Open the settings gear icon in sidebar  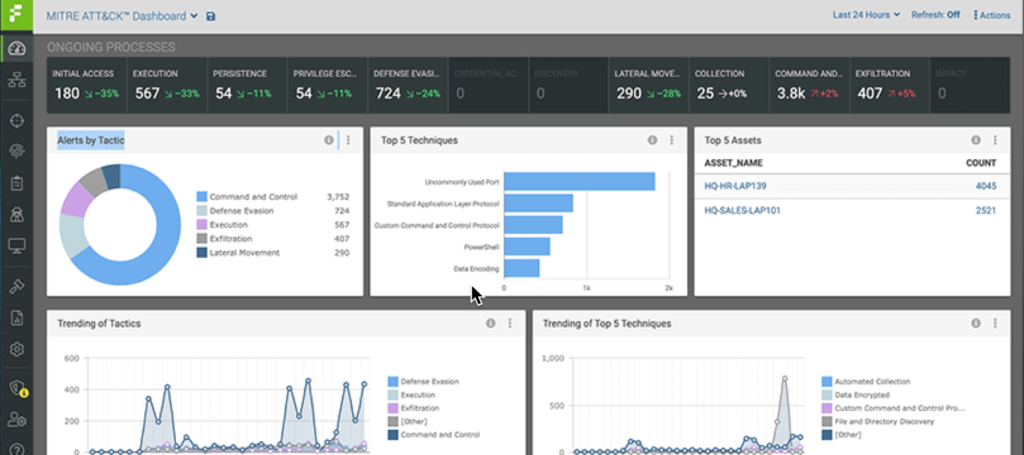tap(16, 349)
